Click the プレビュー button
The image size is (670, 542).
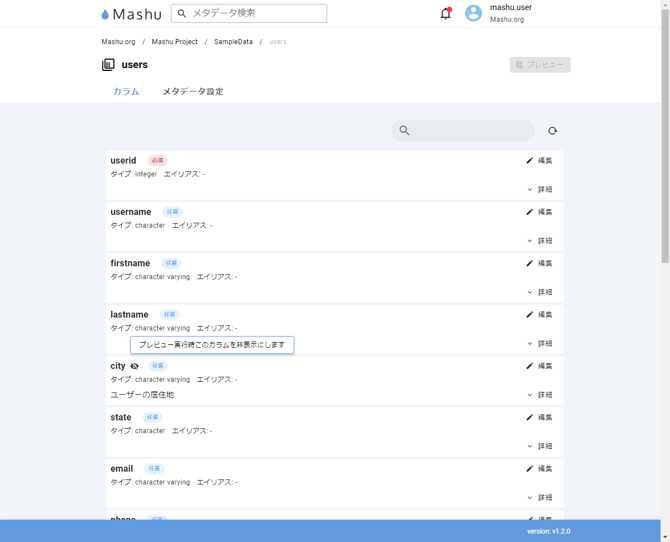coord(540,65)
